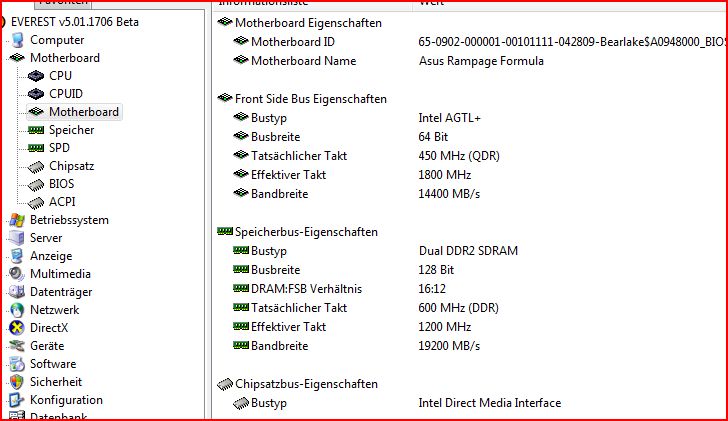Click the DirectX icon
The width and height of the screenshot is (728, 421).
17,328
